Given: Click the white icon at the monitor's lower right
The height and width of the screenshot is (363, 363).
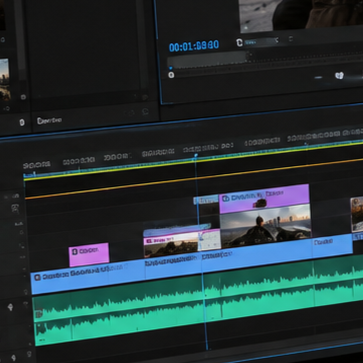Looking at the screenshot, I should click(339, 76).
